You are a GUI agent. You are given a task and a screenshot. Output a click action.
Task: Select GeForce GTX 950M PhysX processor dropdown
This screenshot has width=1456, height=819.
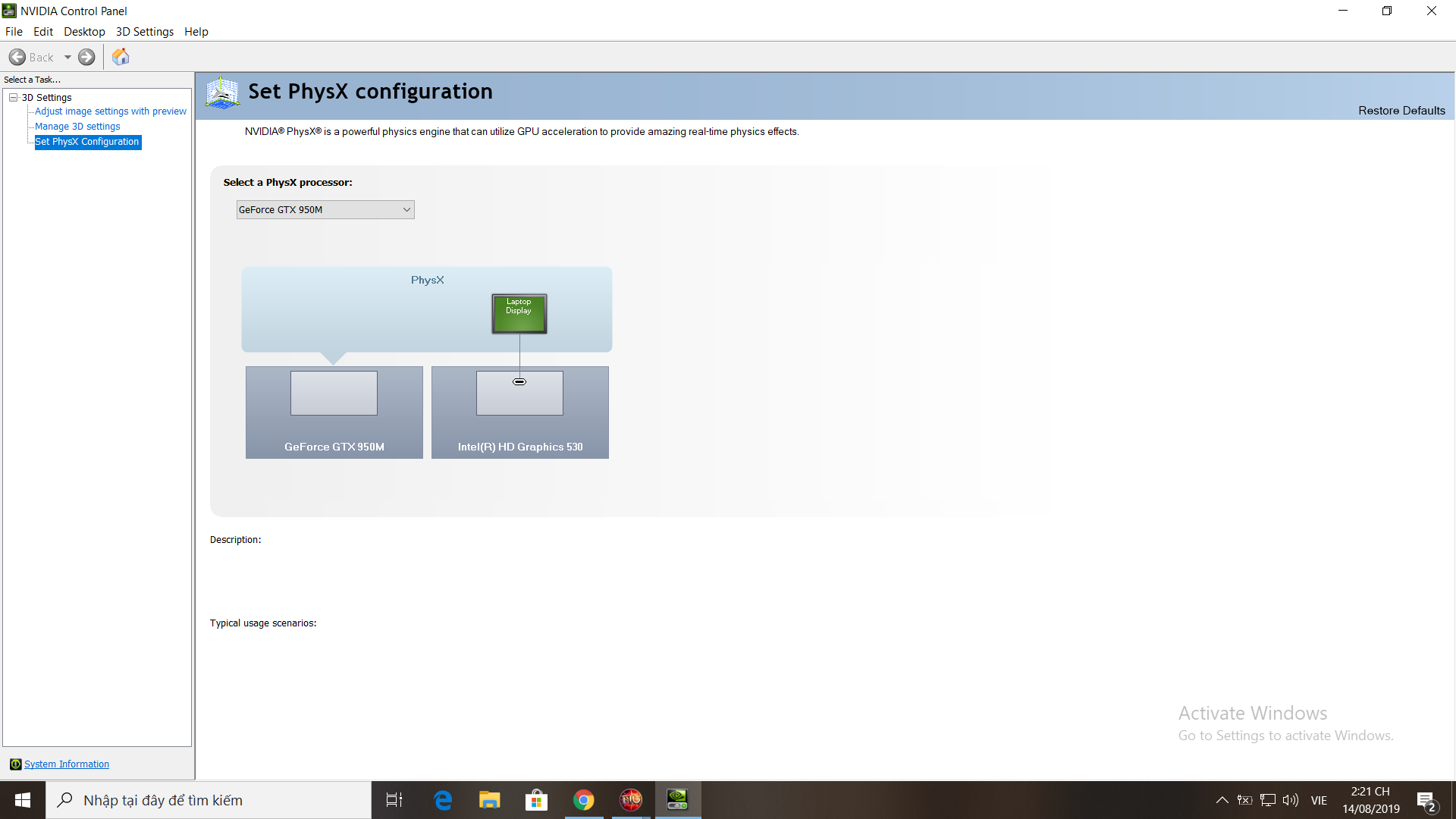(x=322, y=209)
